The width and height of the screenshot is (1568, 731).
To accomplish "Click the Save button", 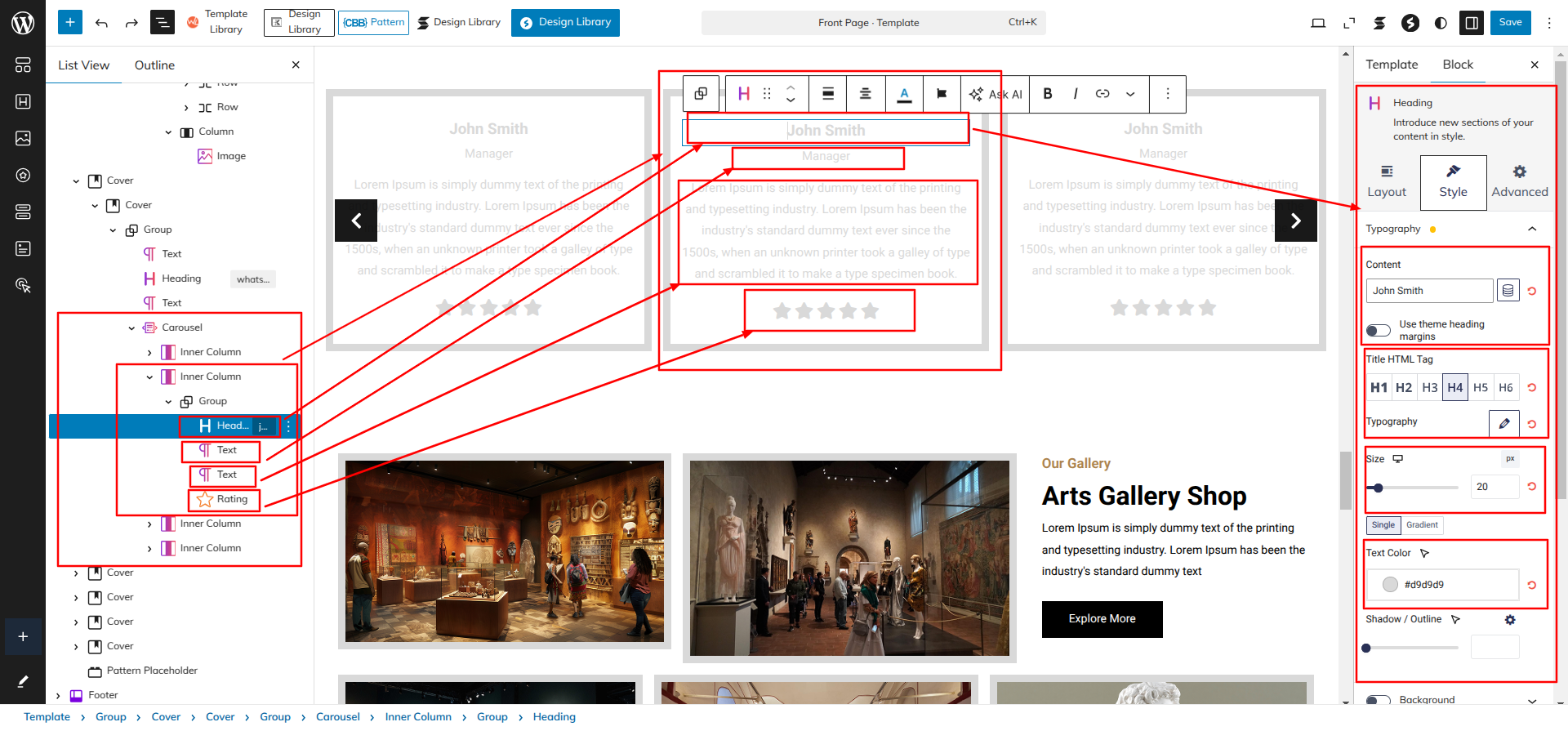I will (x=1510, y=23).
